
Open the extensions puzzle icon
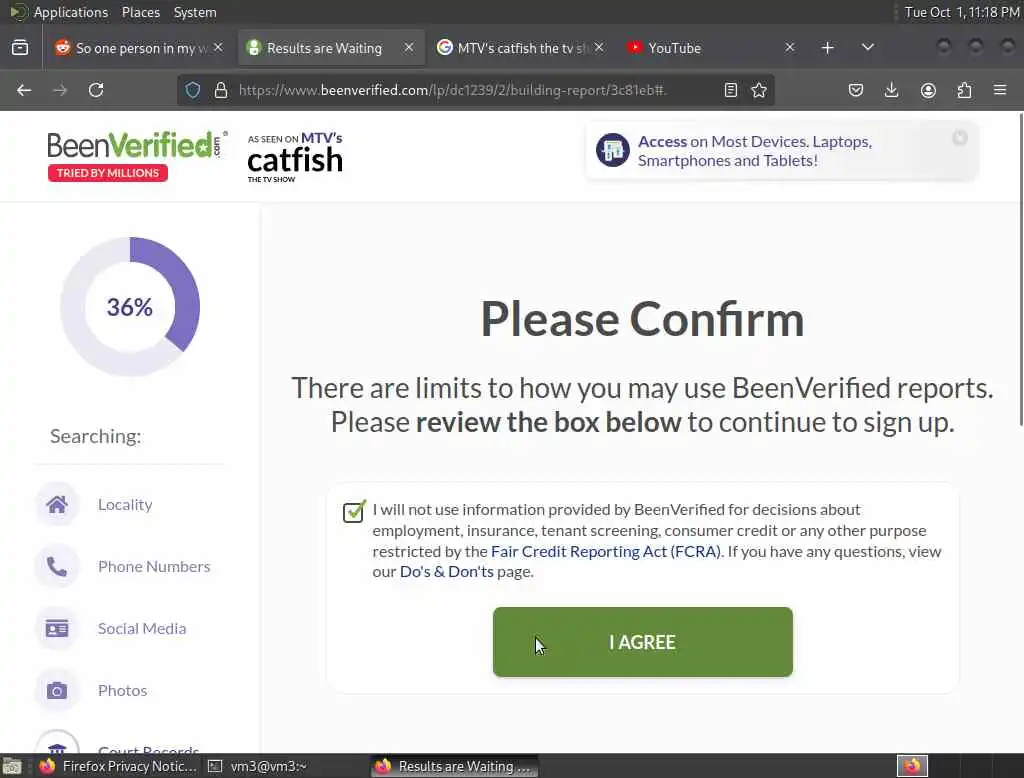[x=964, y=90]
